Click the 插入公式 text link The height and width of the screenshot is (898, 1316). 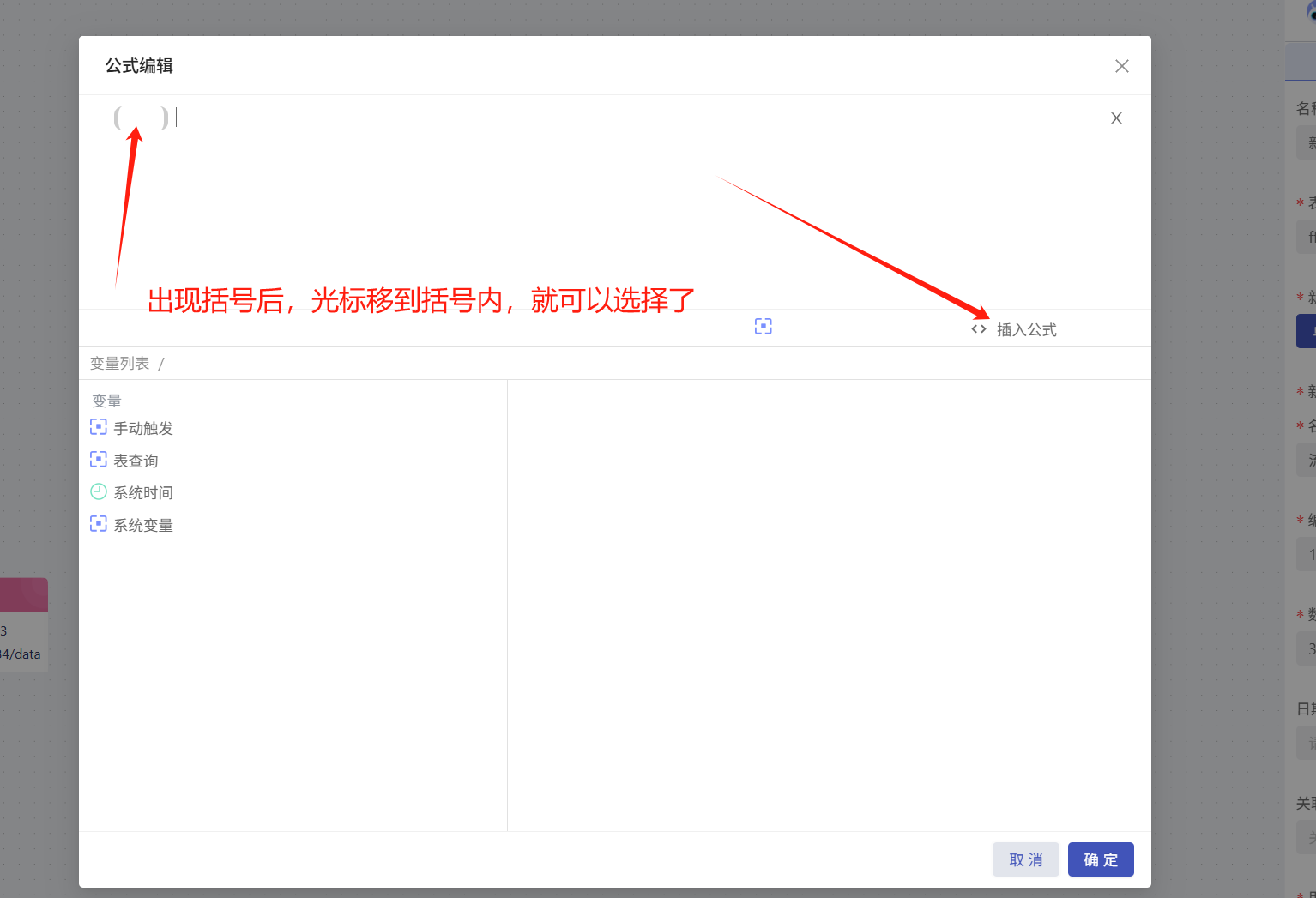tap(1026, 330)
